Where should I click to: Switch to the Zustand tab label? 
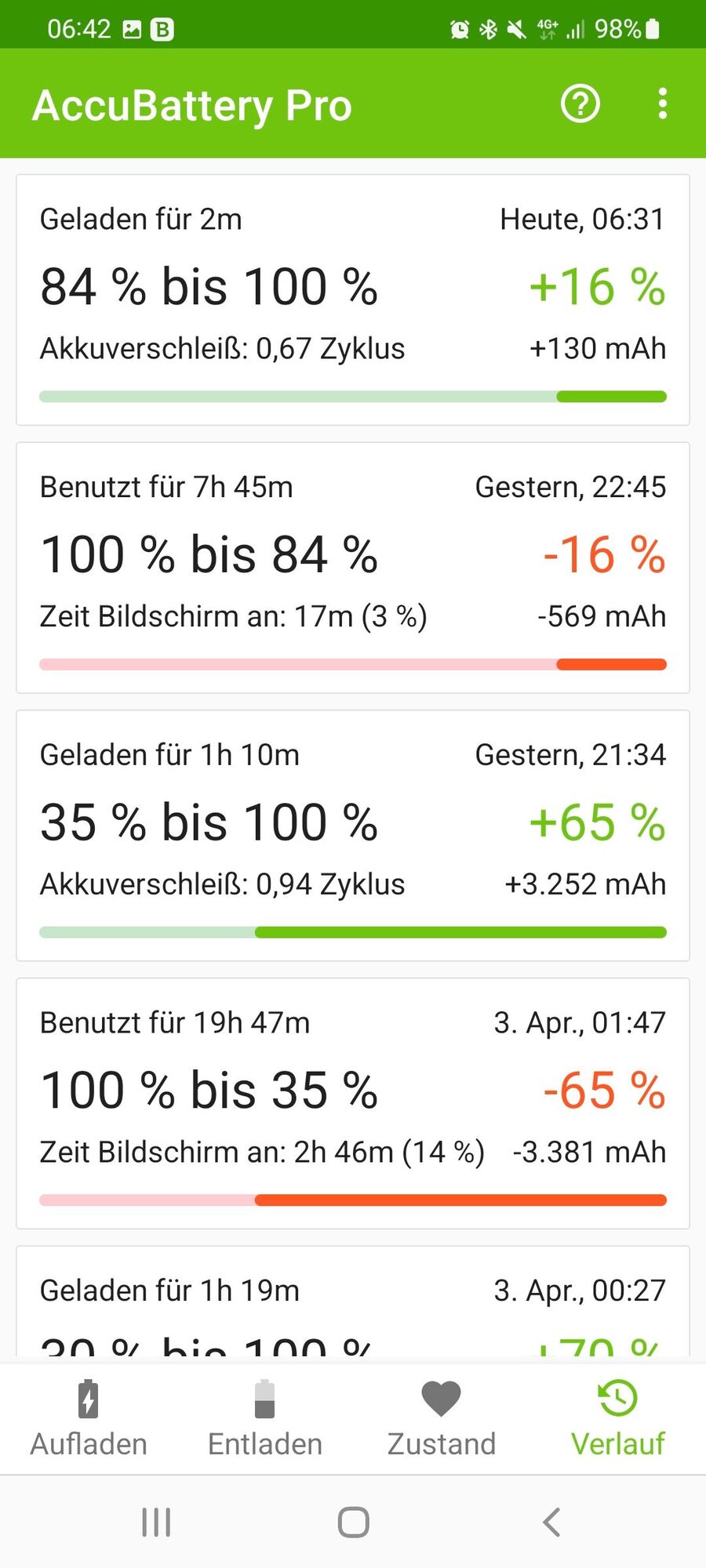442,1444
